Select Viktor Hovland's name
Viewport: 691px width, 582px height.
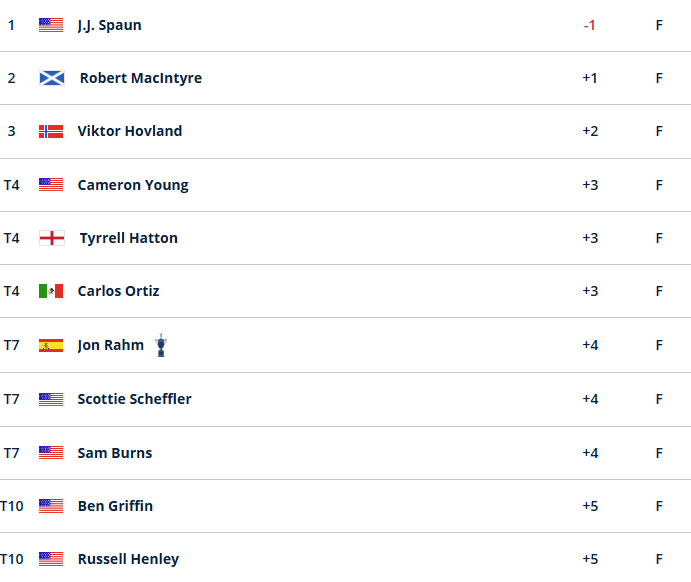130,131
